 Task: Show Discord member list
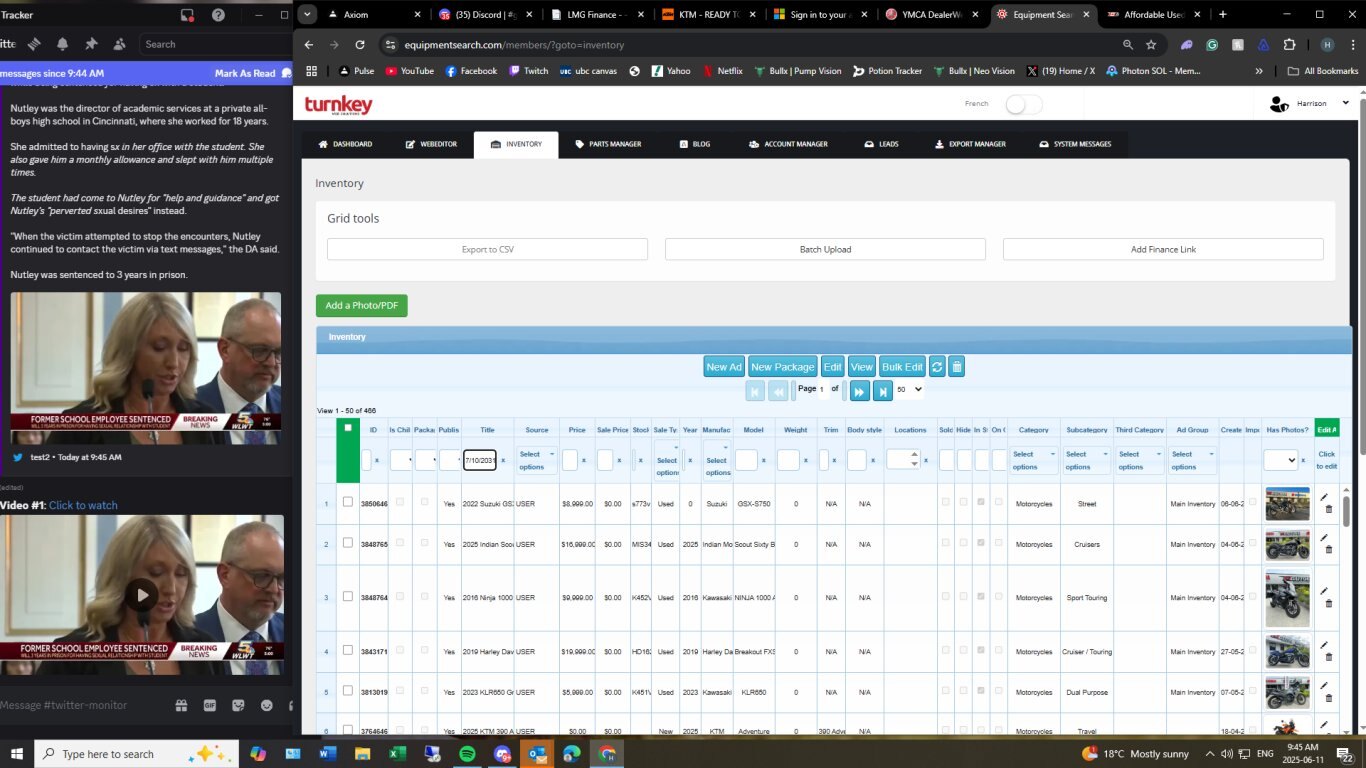pos(120,44)
